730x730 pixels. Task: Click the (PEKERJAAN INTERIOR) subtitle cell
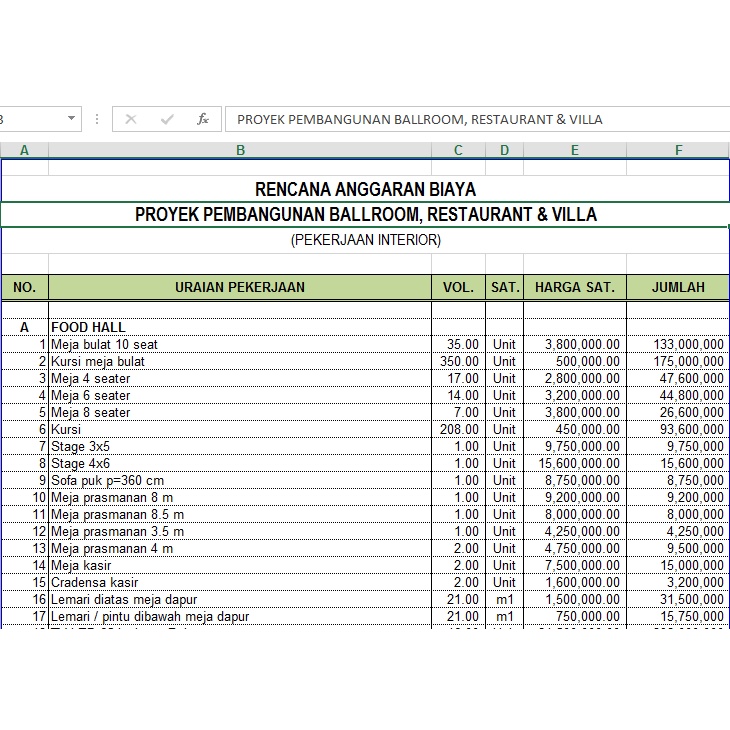(x=365, y=240)
